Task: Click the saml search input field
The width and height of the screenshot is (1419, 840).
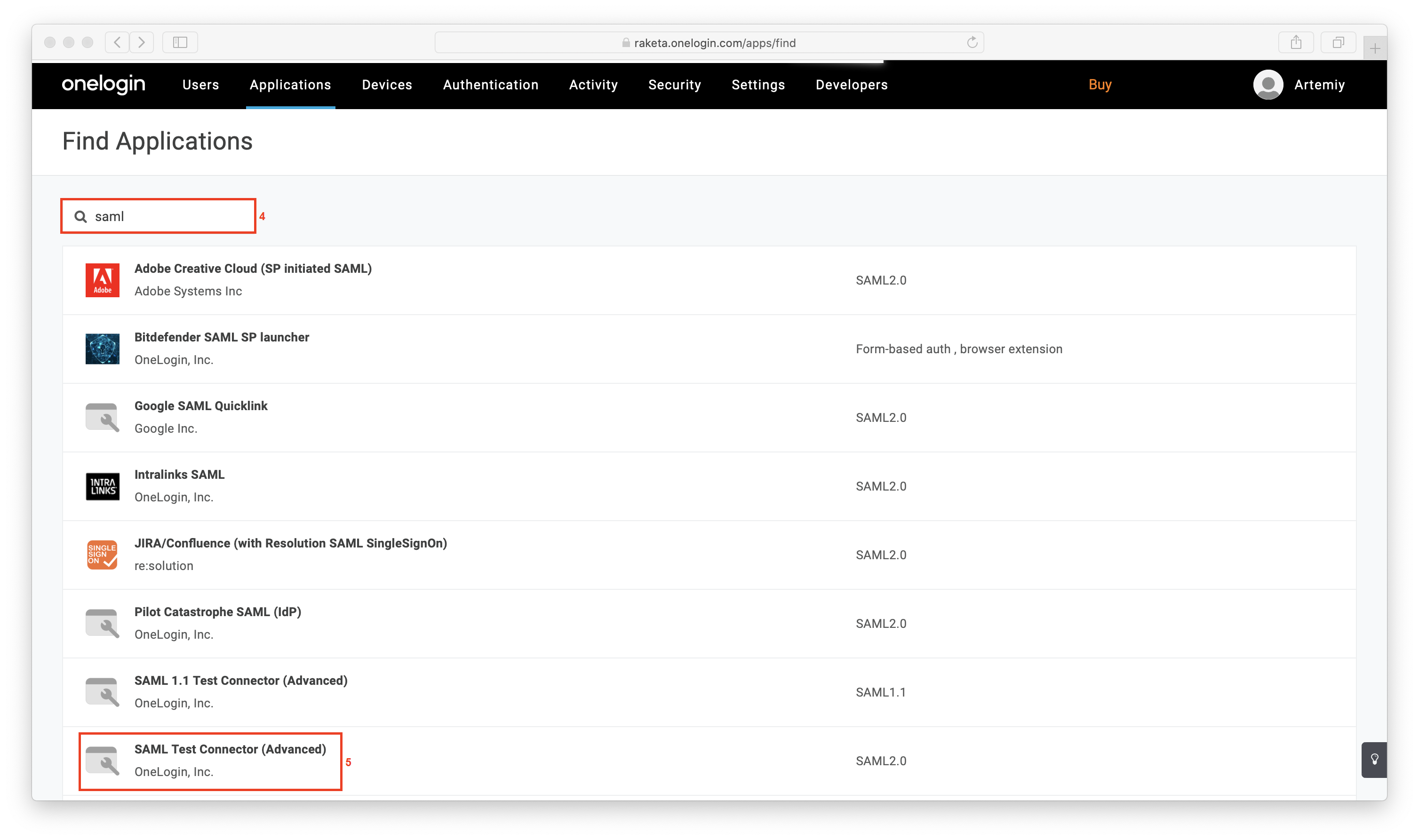Action: point(170,216)
